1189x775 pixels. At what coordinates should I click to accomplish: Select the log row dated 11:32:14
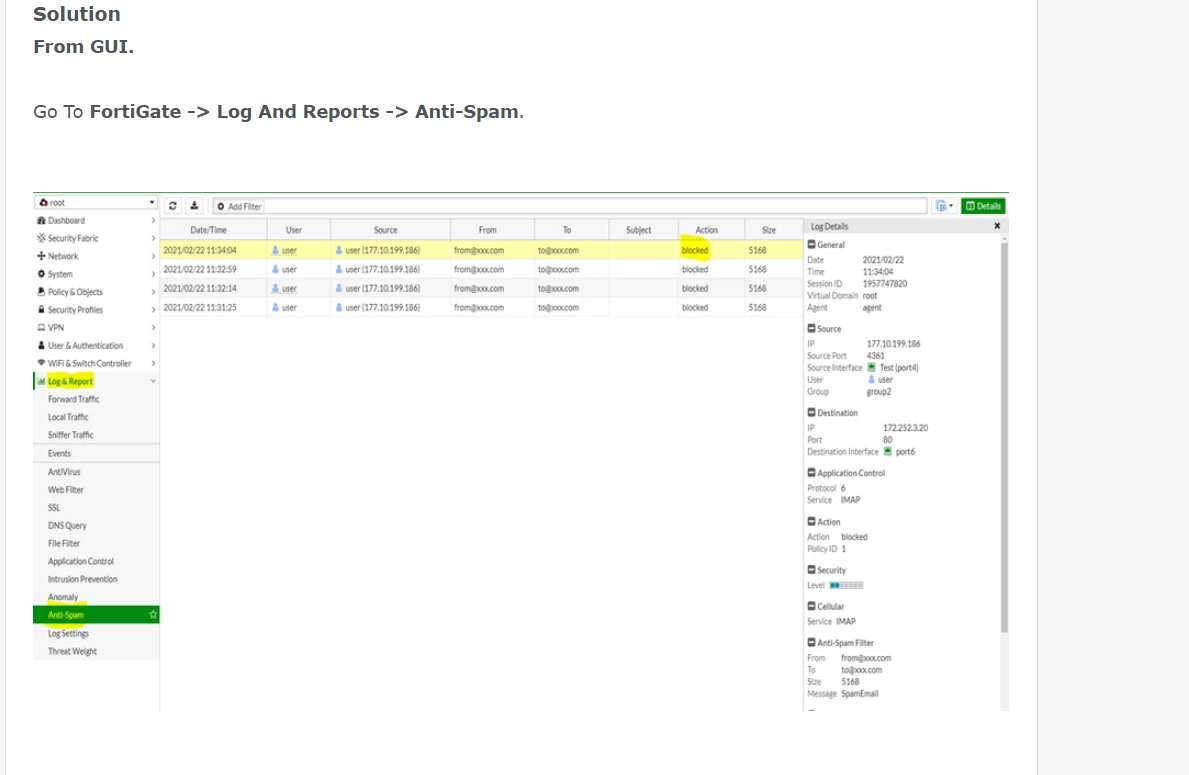pos(482,288)
